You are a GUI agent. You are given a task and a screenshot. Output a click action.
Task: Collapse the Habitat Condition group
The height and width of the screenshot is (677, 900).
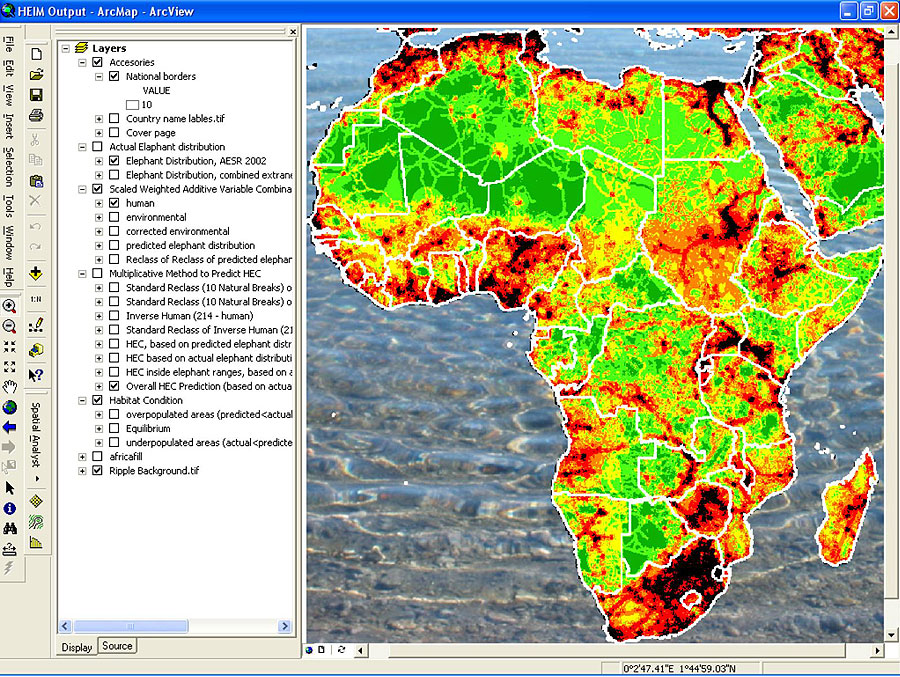[x=83, y=400]
